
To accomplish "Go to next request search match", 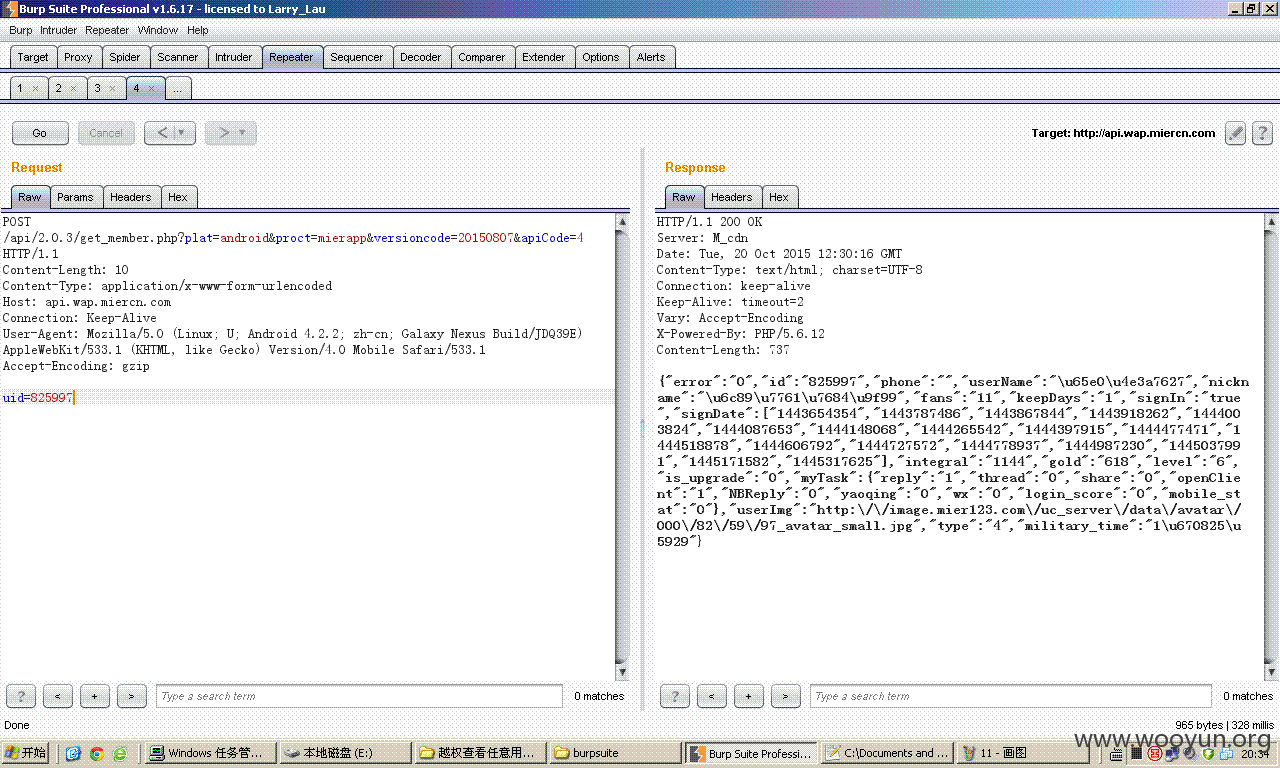I will click(132, 696).
